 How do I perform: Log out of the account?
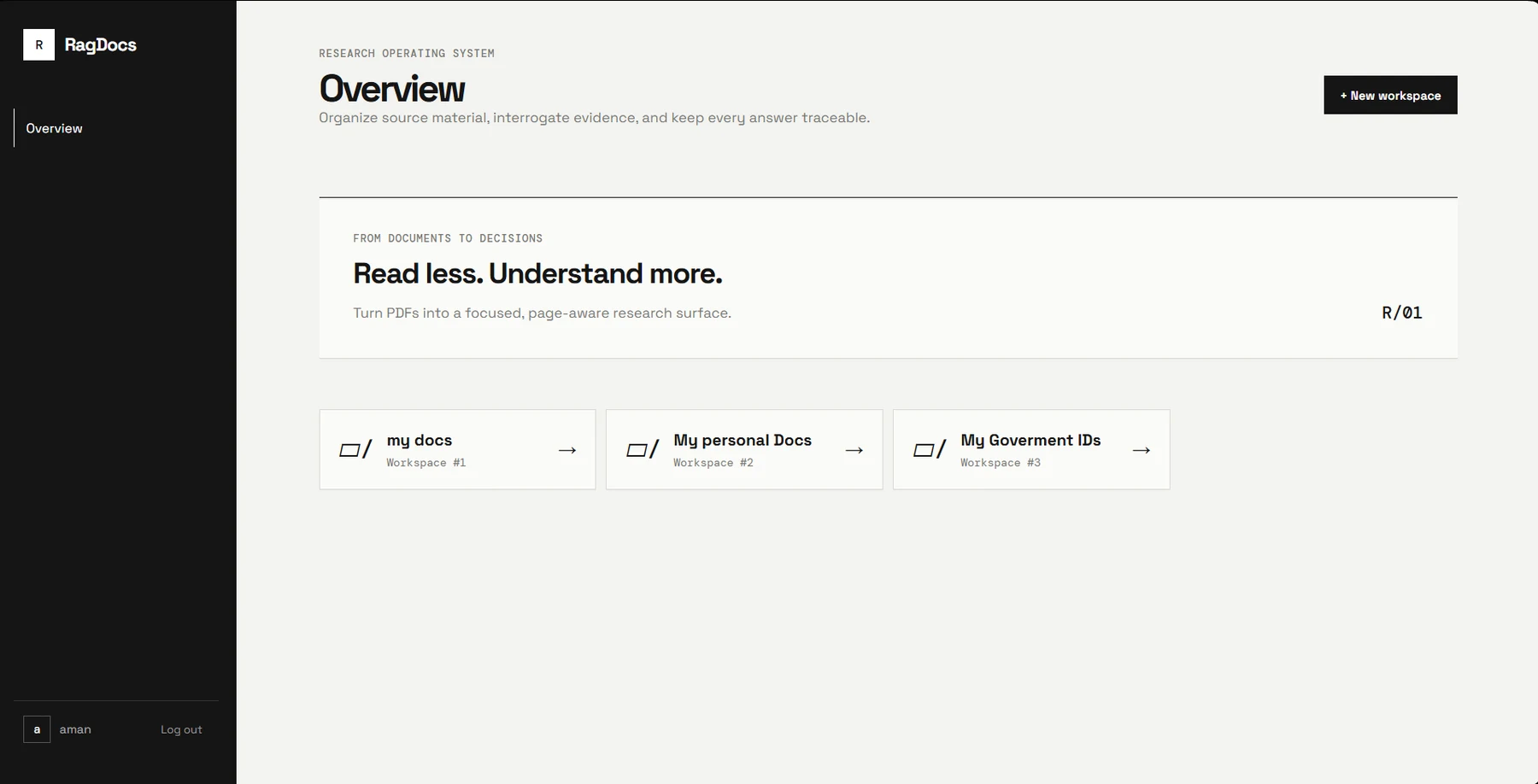pos(181,729)
